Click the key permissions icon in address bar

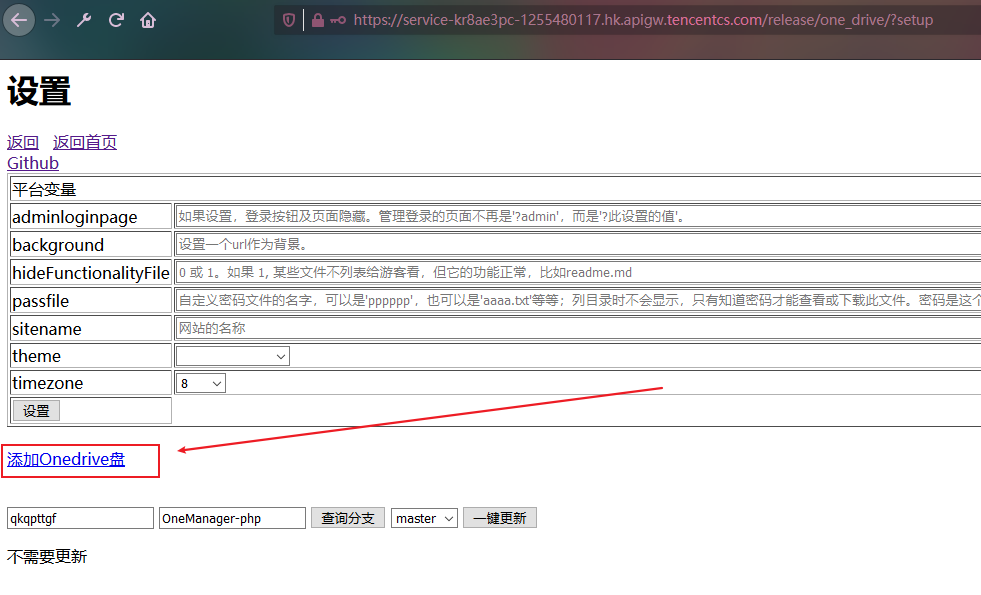pos(338,20)
